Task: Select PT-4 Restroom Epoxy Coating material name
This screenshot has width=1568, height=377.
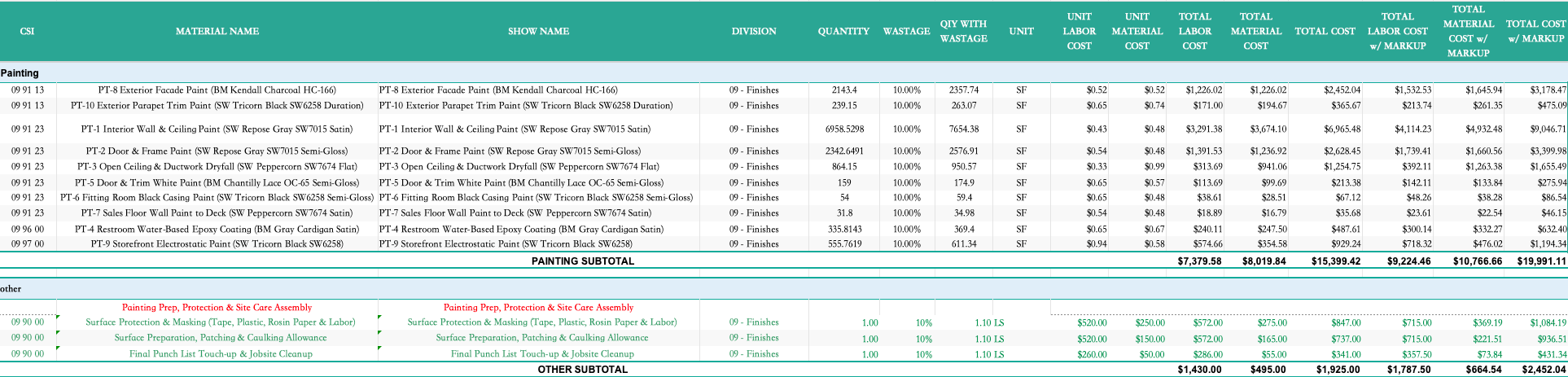Action: pos(217,230)
